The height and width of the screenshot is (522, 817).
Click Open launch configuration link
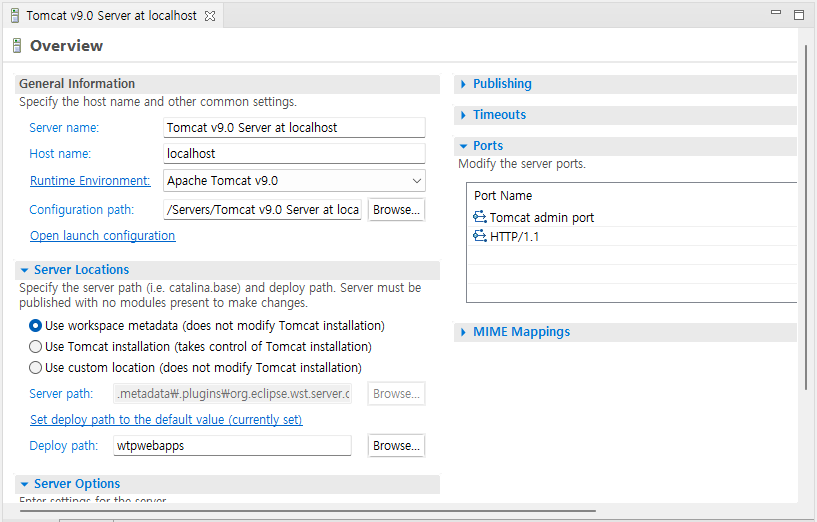[103, 235]
